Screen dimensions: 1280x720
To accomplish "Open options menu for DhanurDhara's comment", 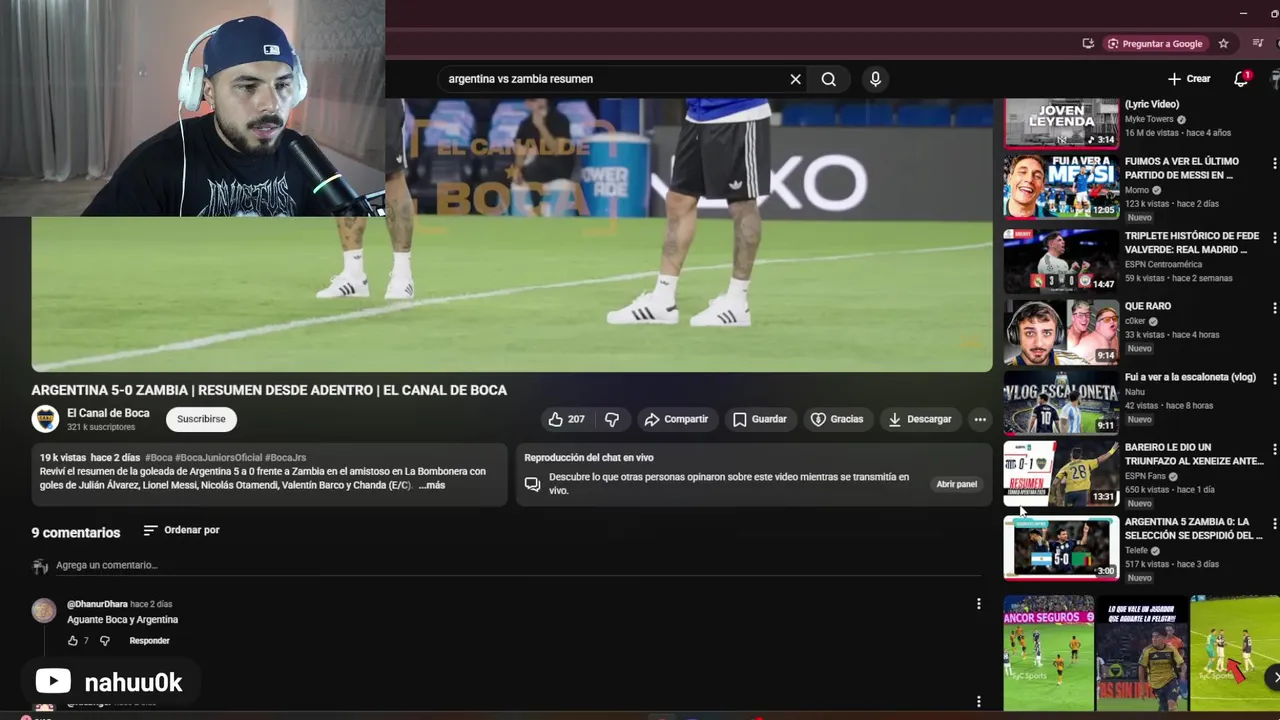I will tap(979, 604).
